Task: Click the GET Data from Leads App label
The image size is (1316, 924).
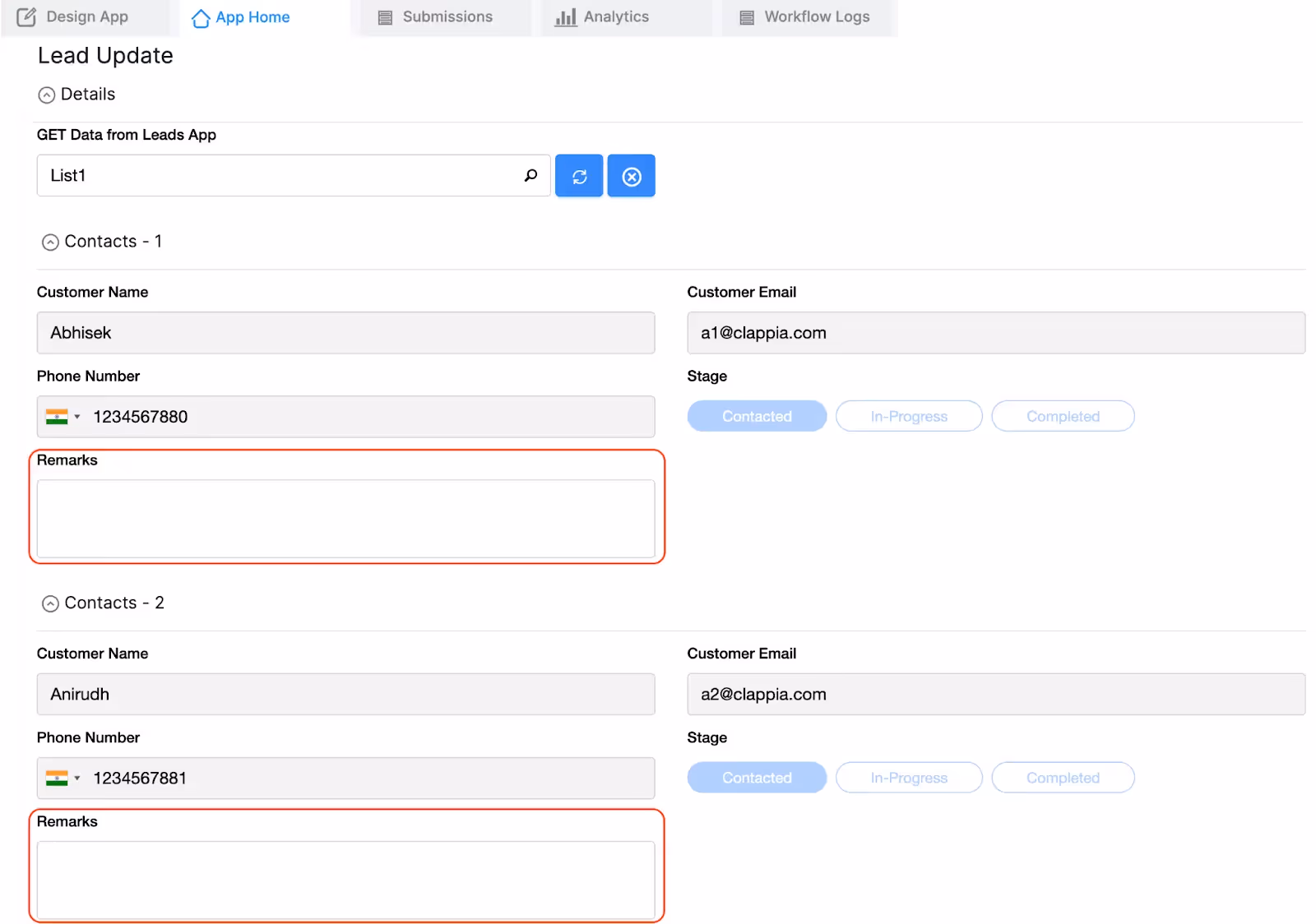Action: tap(127, 135)
